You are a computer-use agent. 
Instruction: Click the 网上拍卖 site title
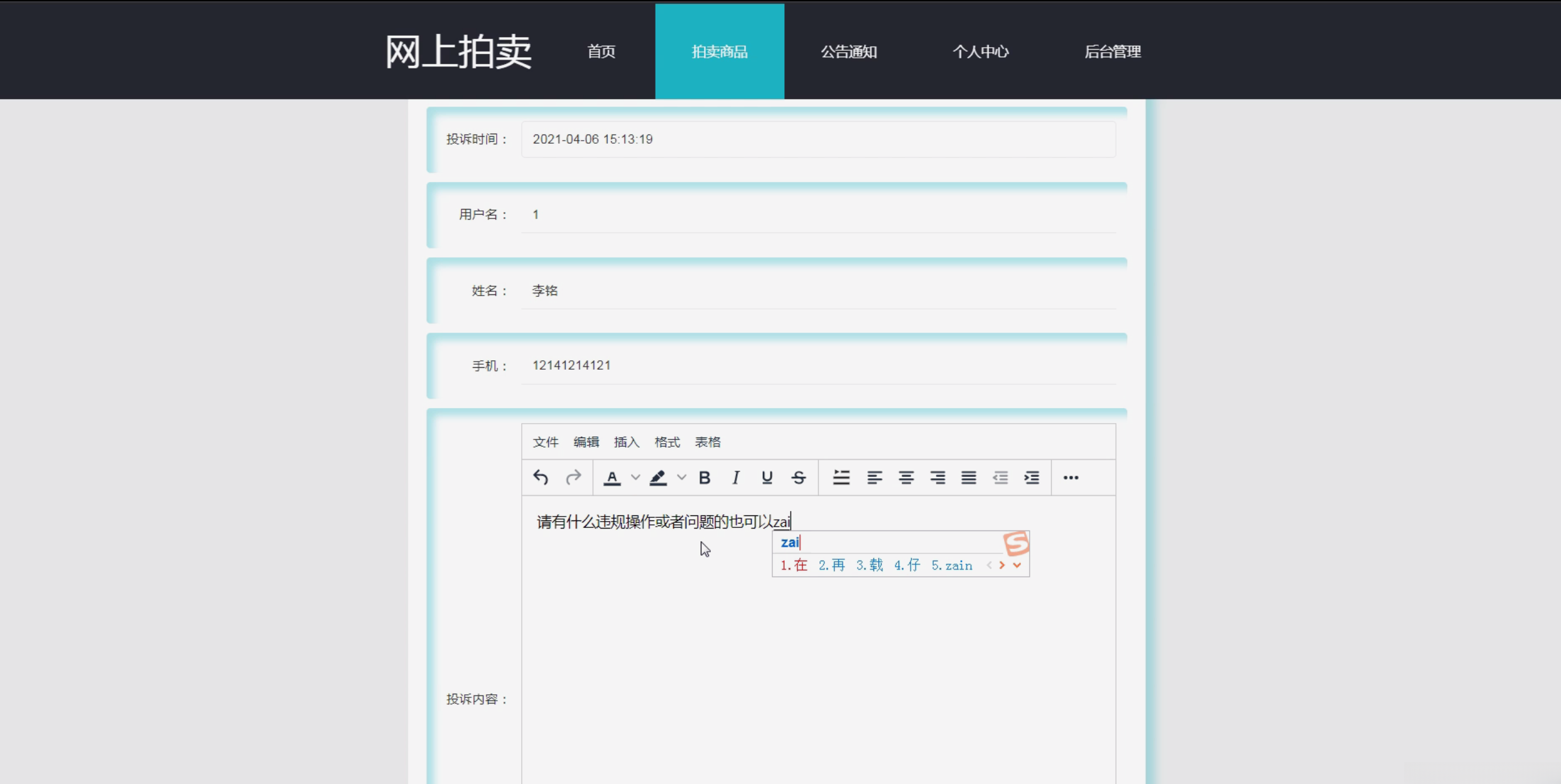pos(458,51)
